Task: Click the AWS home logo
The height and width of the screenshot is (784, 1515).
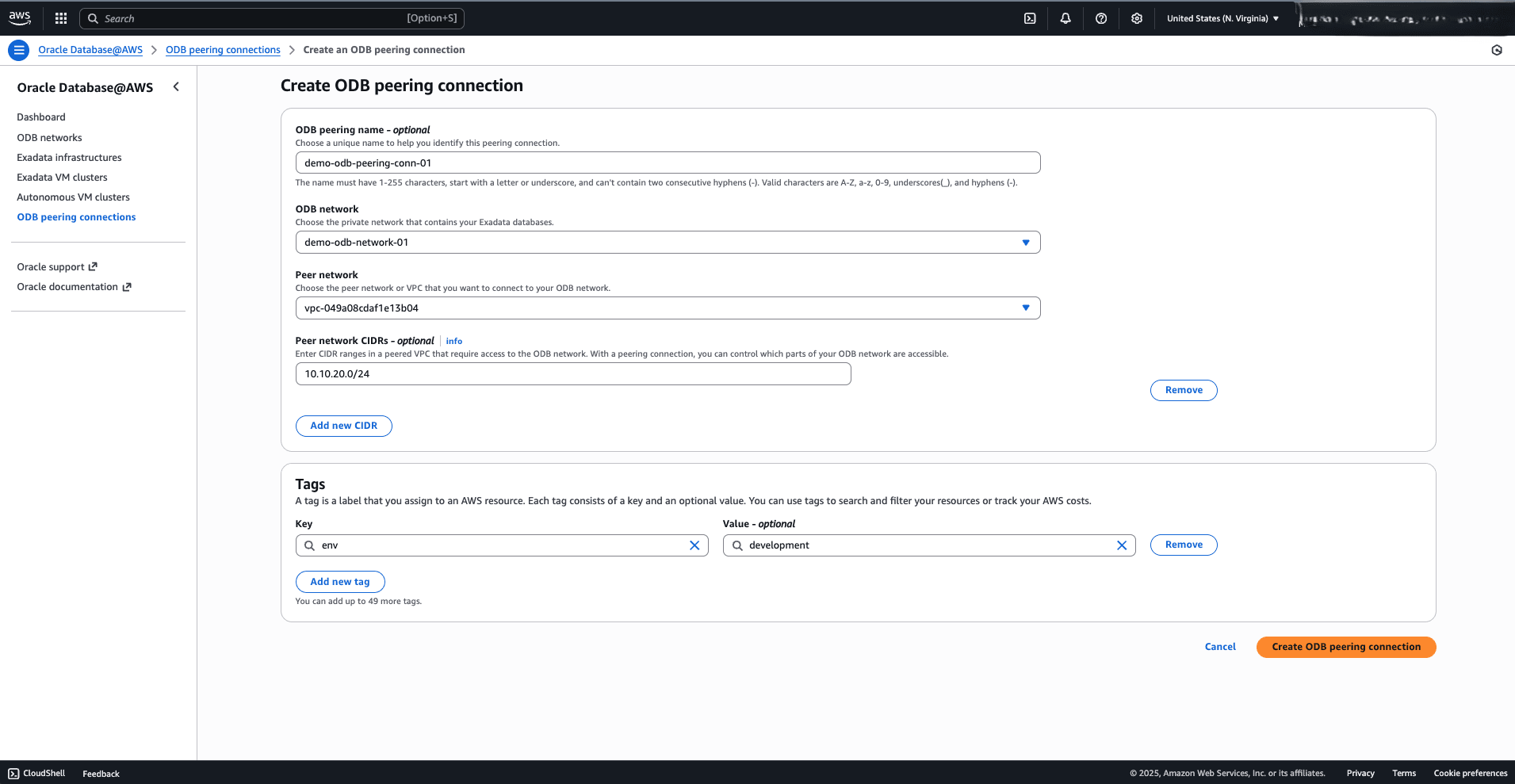Action: [19, 17]
